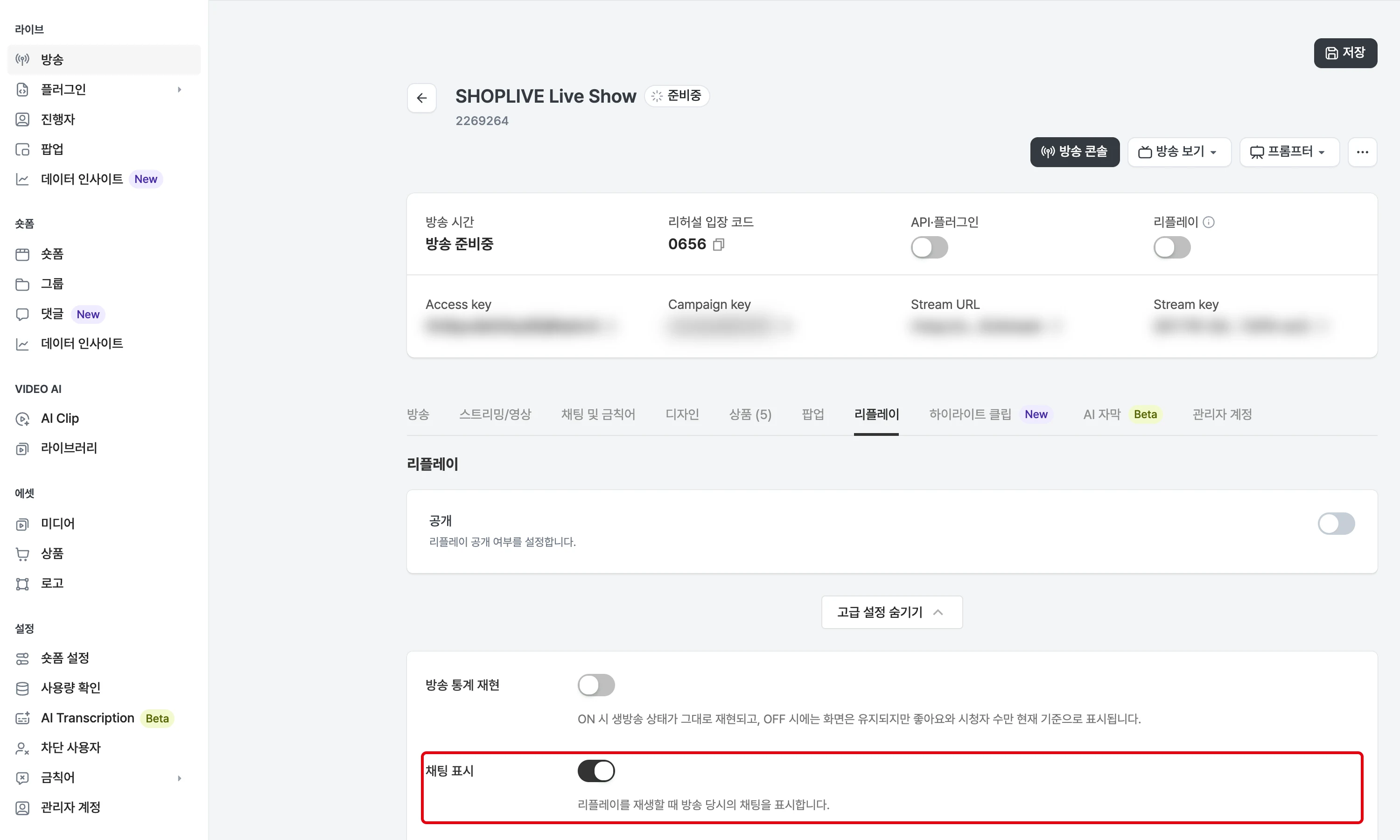Open 진행자 in the sidebar
1400x840 pixels.
tap(104, 119)
